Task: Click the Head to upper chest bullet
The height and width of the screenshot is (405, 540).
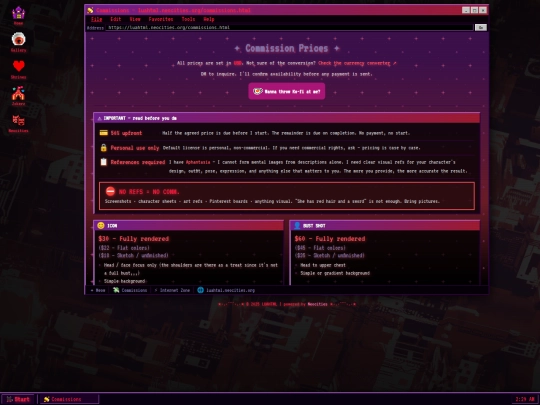Action: click(x=323, y=265)
